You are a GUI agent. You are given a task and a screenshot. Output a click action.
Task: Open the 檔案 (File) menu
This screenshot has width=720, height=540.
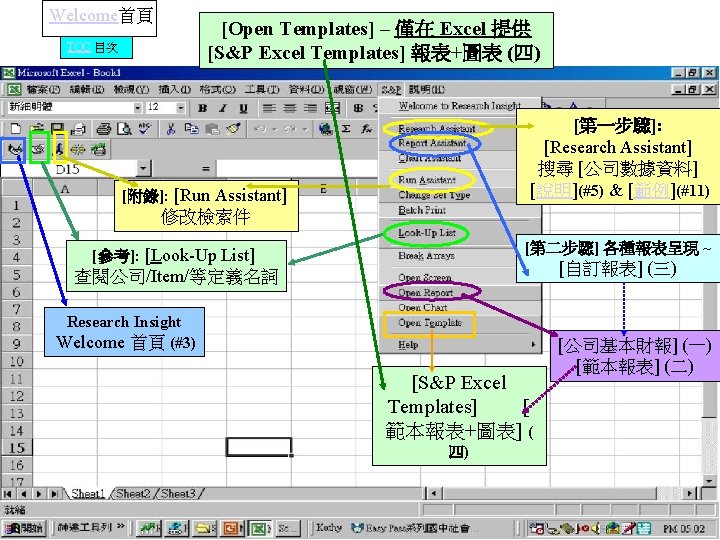(43, 89)
